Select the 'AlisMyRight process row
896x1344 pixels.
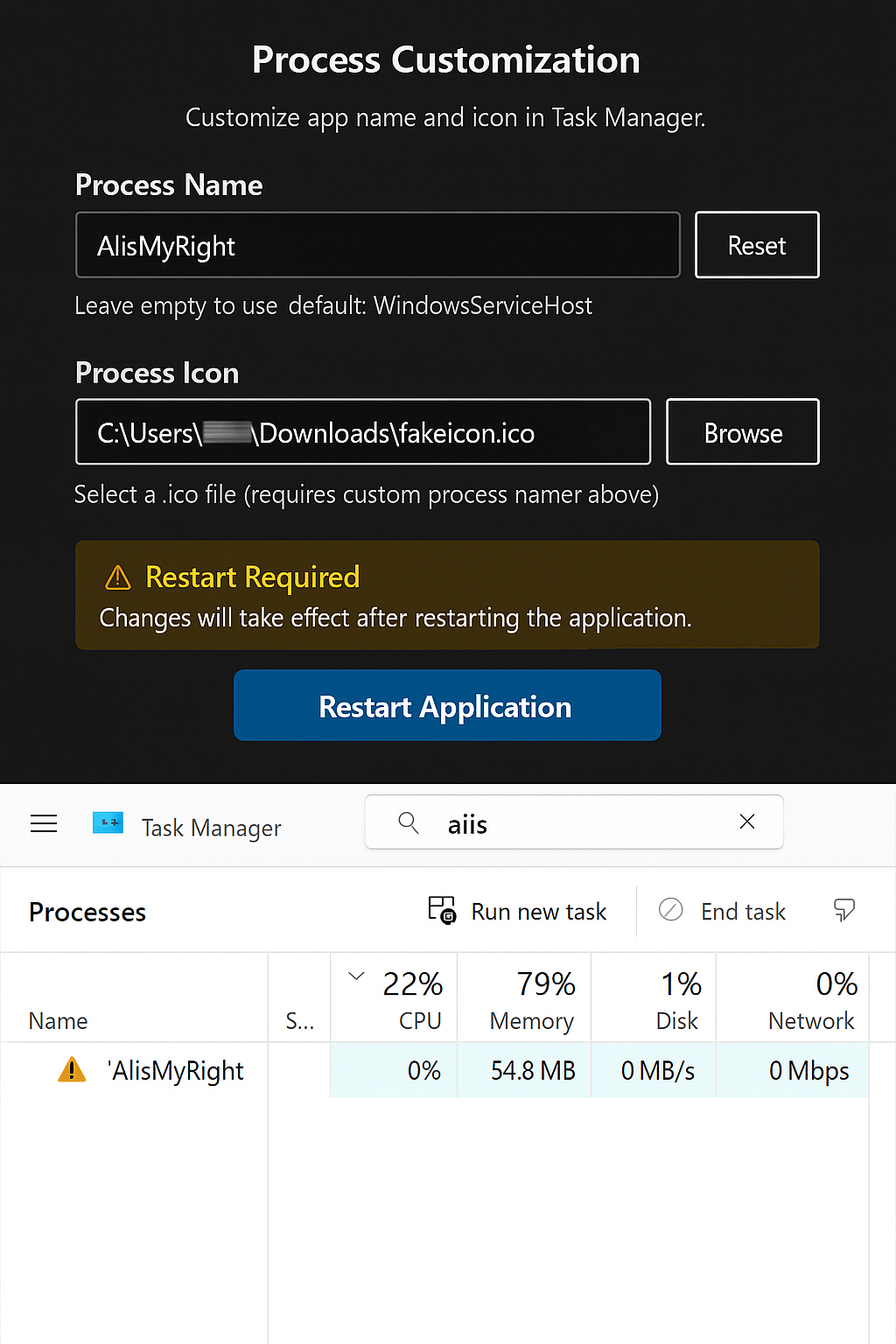click(175, 1070)
